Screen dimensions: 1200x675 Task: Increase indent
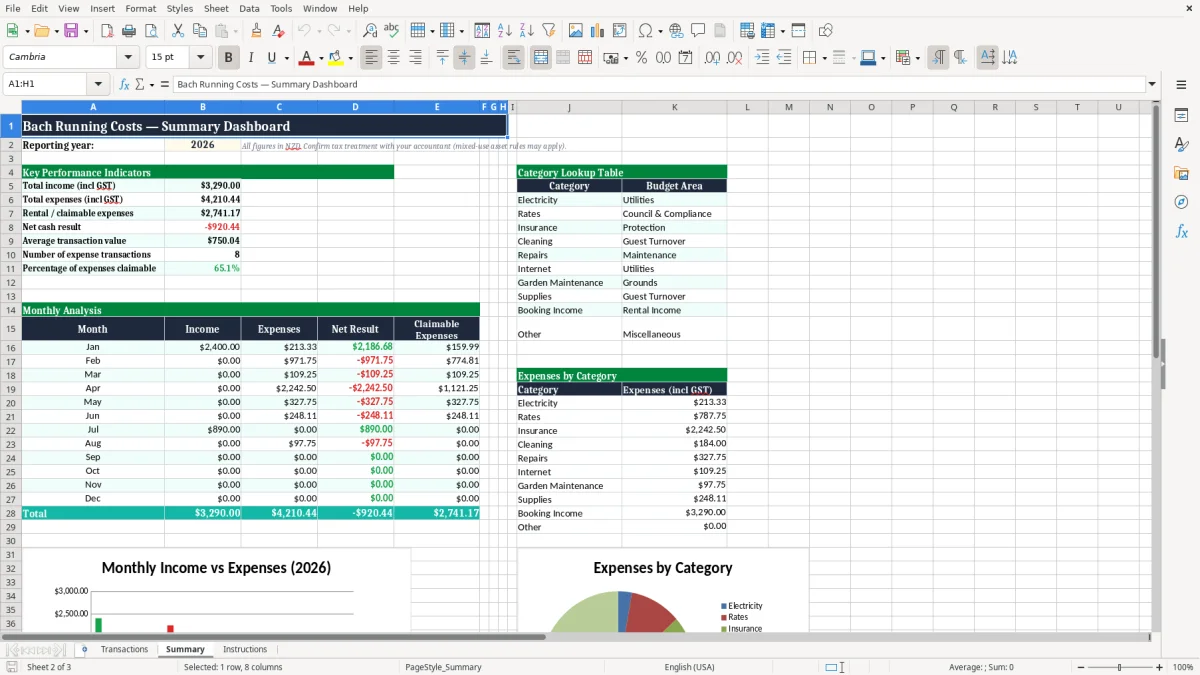[x=762, y=58]
